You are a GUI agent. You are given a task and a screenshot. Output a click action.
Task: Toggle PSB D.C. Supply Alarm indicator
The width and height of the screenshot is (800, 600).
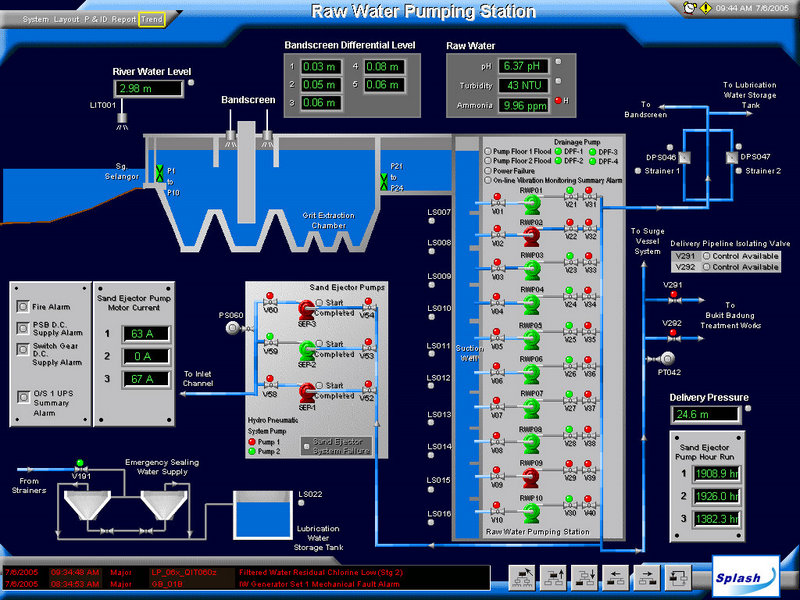click(22, 328)
